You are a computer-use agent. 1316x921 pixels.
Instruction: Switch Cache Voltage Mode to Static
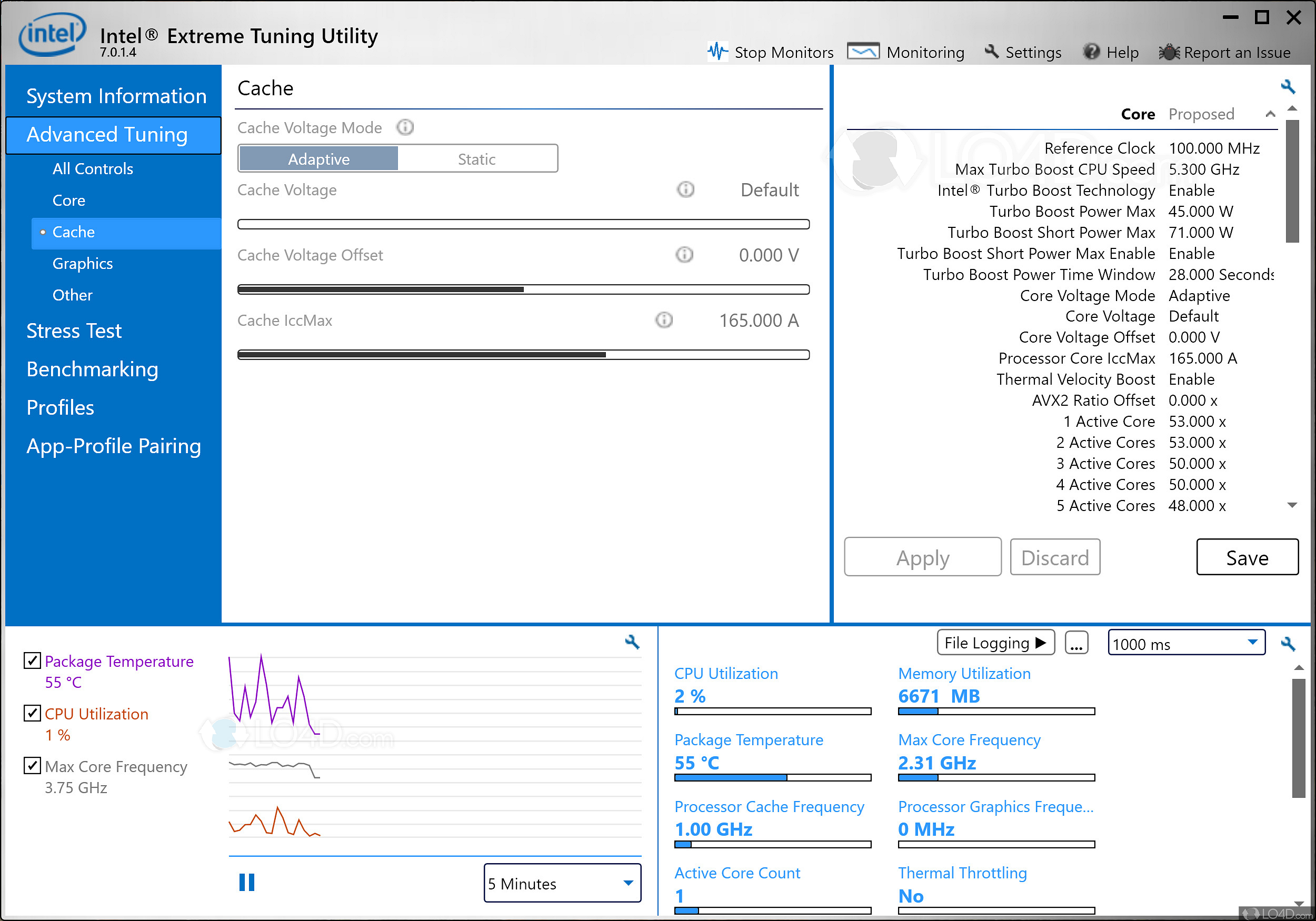(477, 158)
